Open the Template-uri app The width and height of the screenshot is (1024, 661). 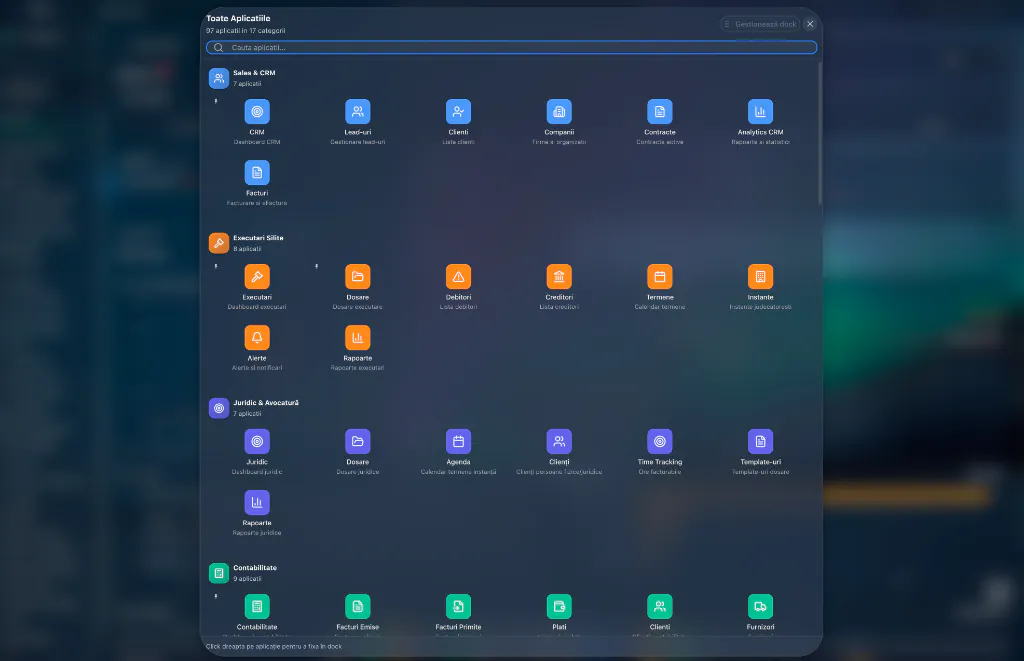click(x=760, y=442)
